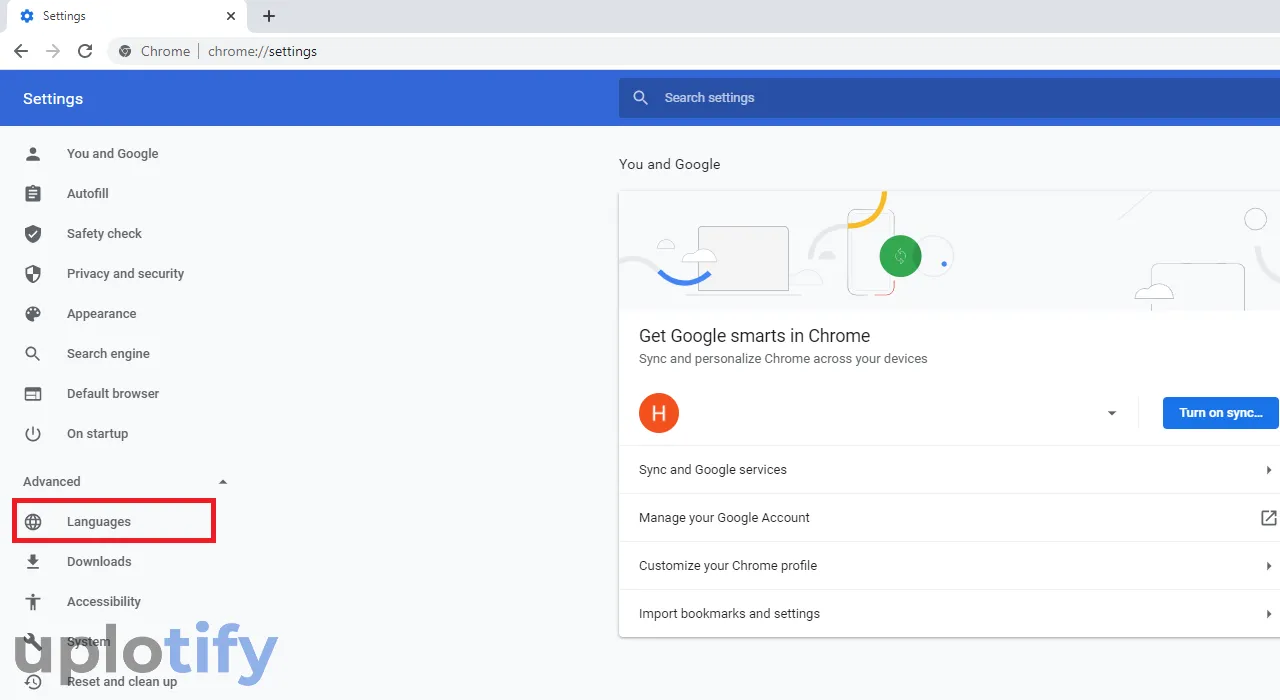Screen dimensions: 1280x700
Task: Click the Privacy and security shield icon
Action: pyautogui.click(x=33, y=274)
